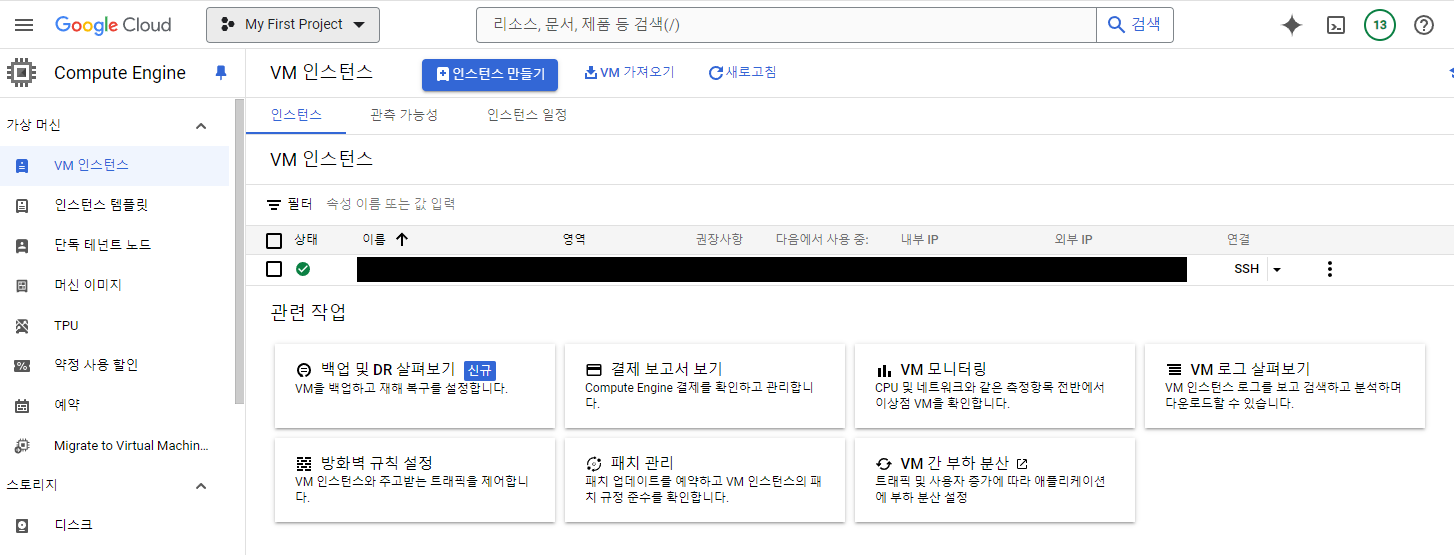Click the 결제 보고서 보기 card icon

(594, 369)
